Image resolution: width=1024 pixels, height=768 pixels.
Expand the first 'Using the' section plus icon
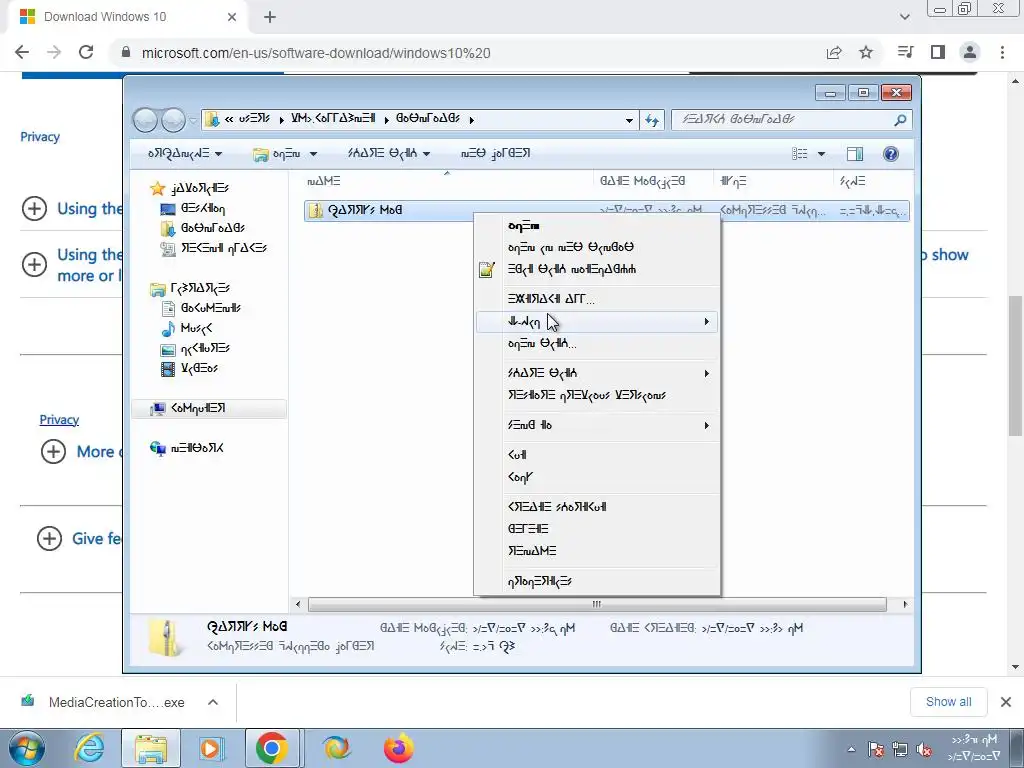click(35, 209)
